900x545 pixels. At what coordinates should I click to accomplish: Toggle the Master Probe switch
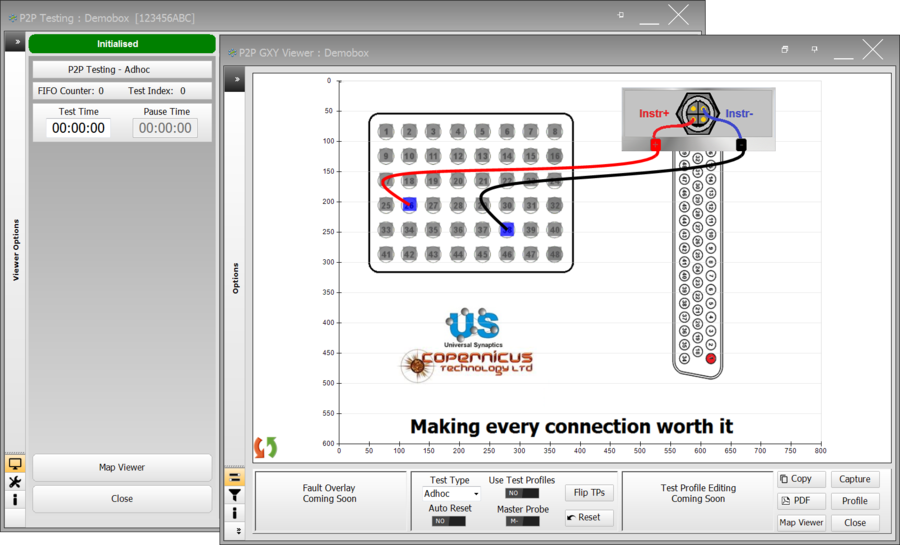[521, 521]
